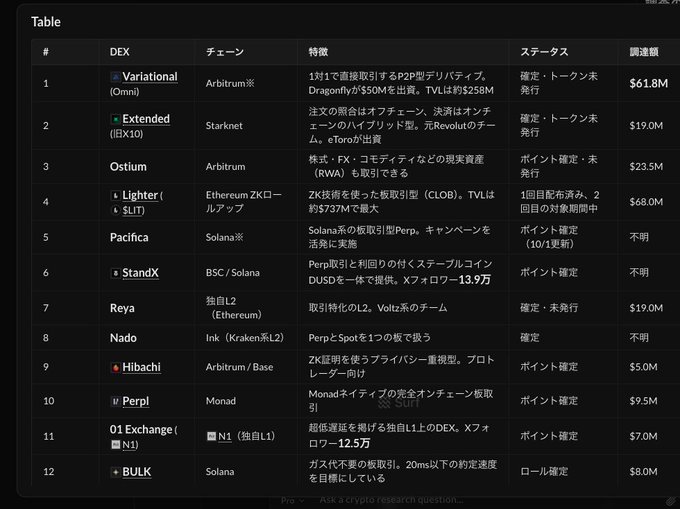The width and height of the screenshot is (680, 509).
Task: Click the BULK logo icon
Action: (x=115, y=472)
